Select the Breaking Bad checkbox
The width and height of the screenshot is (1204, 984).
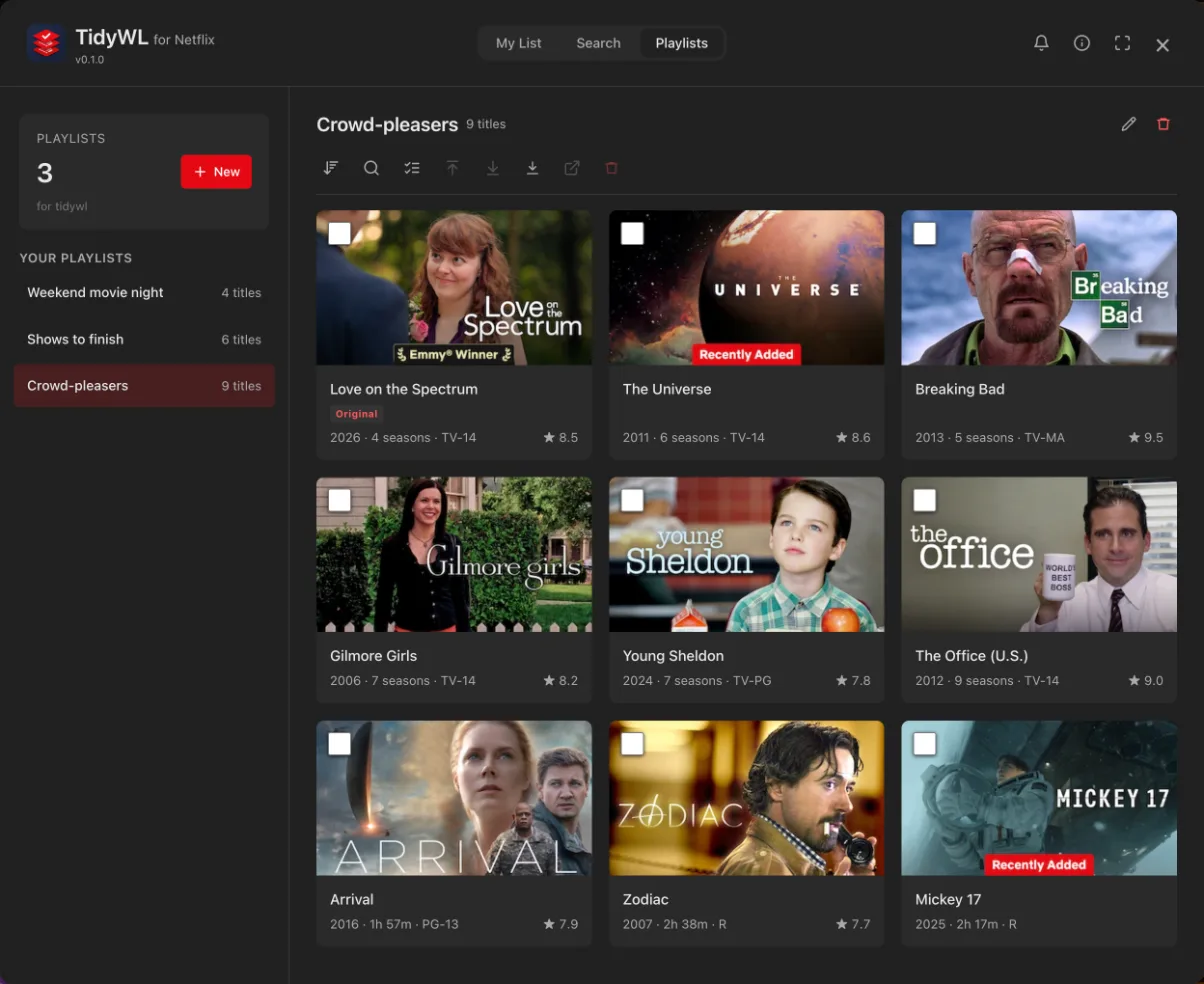(x=925, y=233)
